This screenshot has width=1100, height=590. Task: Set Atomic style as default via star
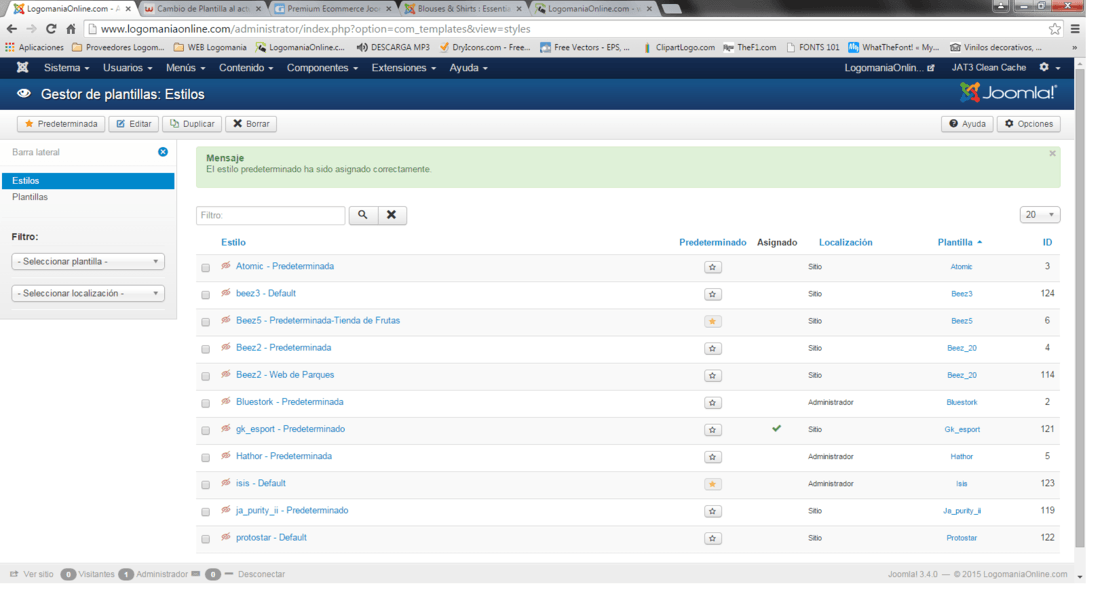(712, 267)
